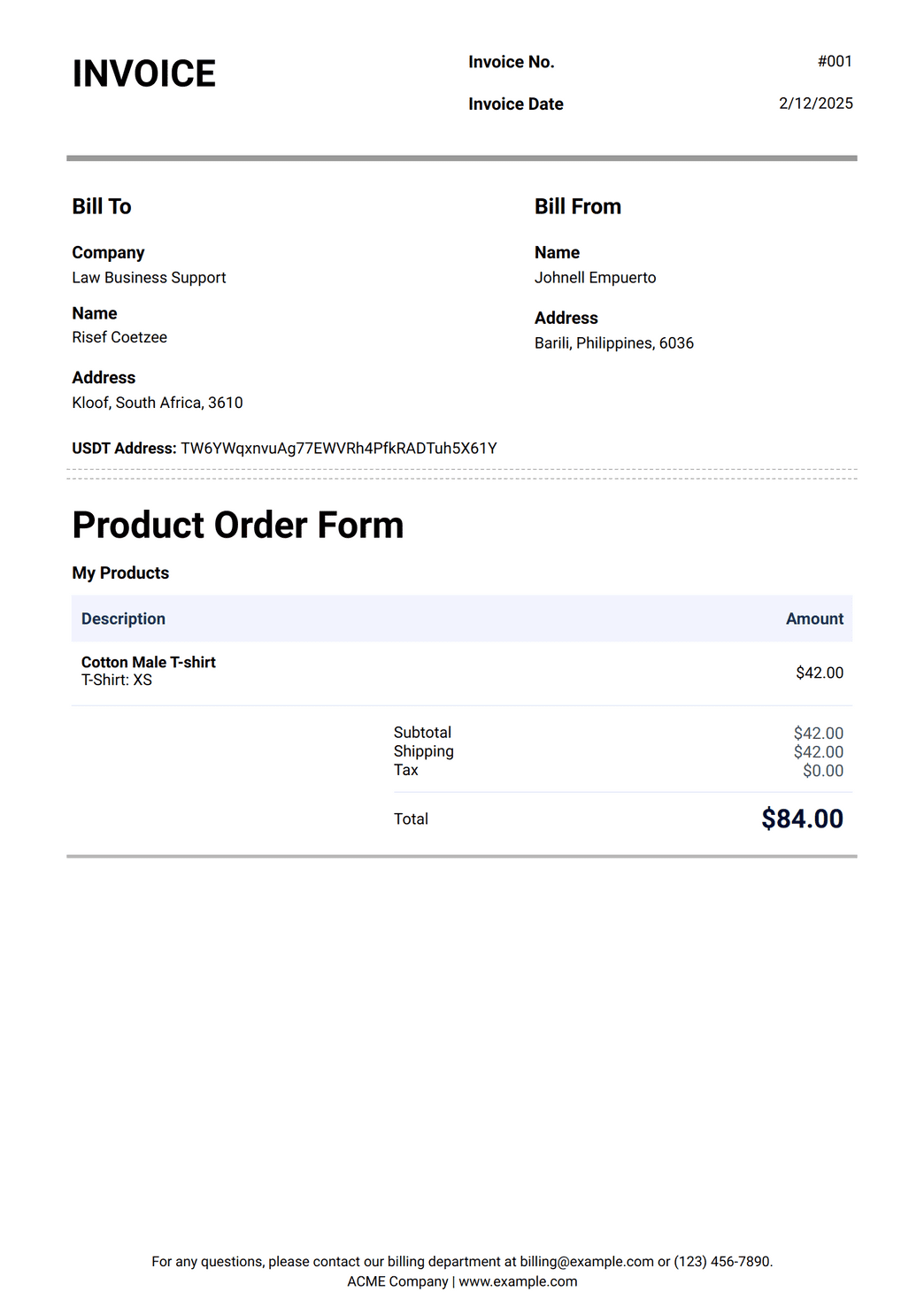Click the Cotton Male T-shirt item
Screen dimensions: 924x1307
point(149,663)
